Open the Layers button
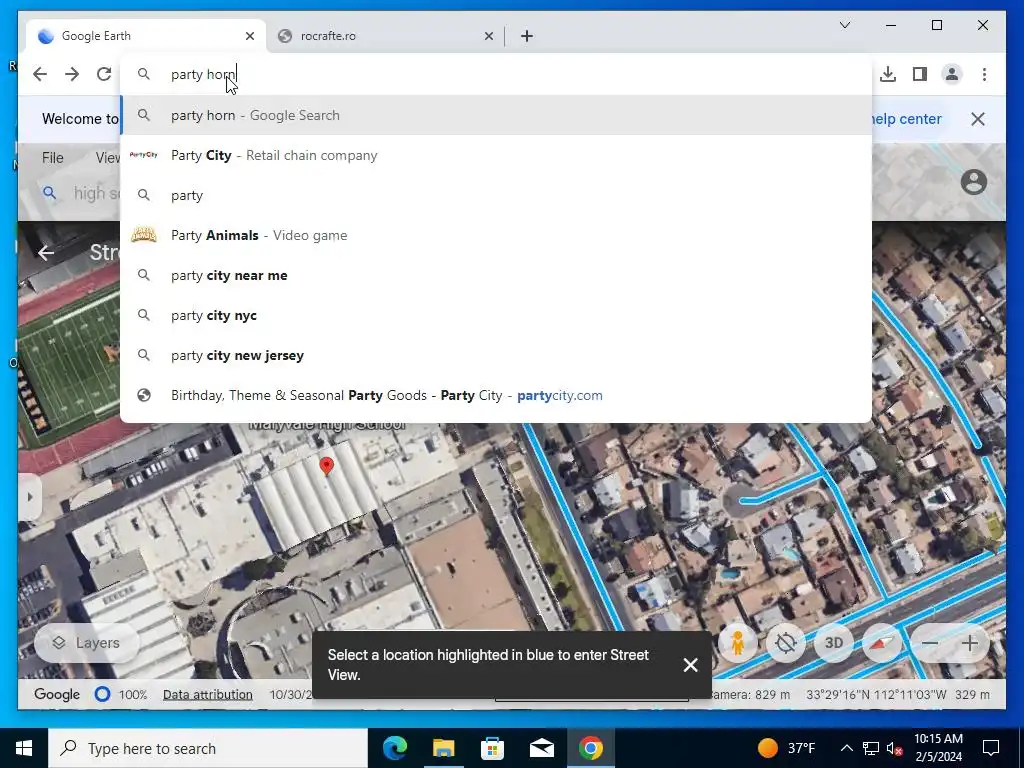This screenshot has height=768, width=1024. click(86, 643)
